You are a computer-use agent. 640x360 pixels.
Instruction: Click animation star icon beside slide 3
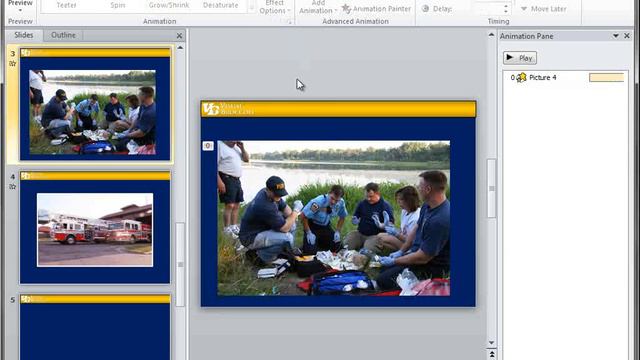pos(13,64)
